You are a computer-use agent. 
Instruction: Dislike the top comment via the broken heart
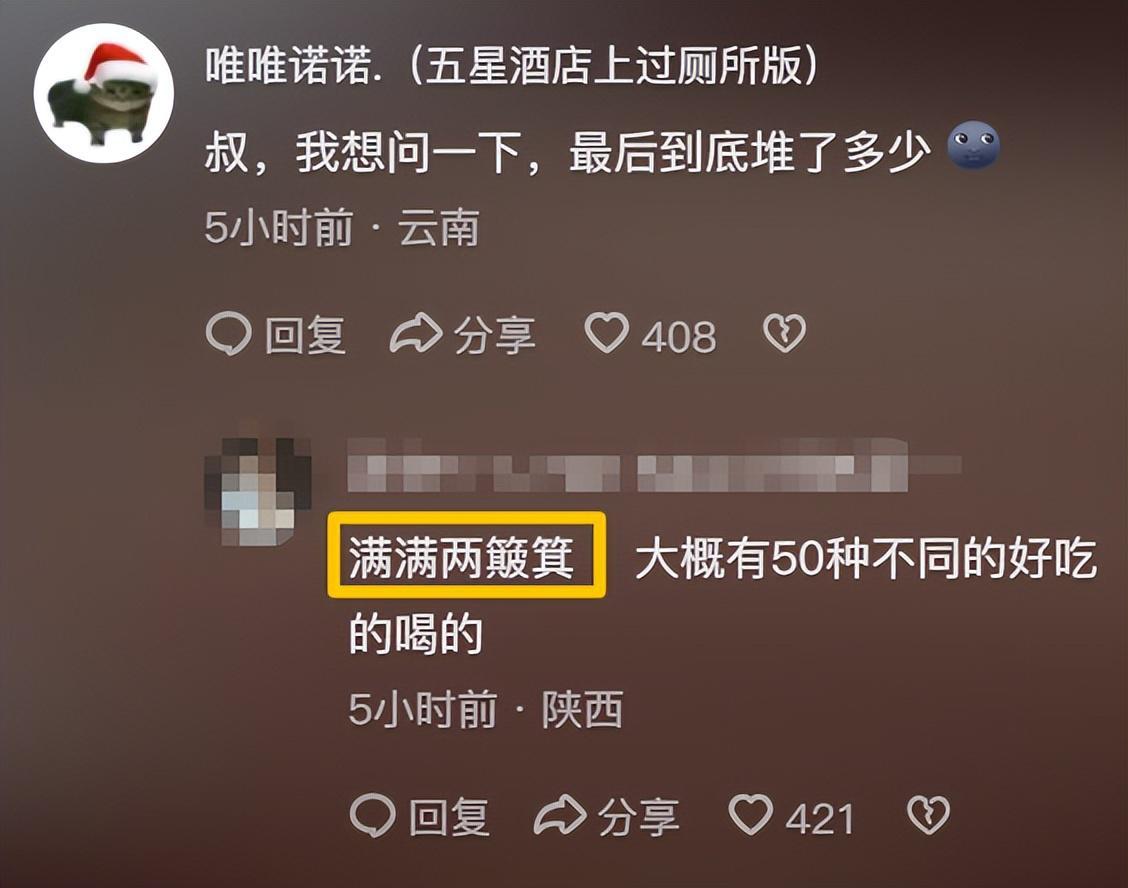tap(784, 333)
